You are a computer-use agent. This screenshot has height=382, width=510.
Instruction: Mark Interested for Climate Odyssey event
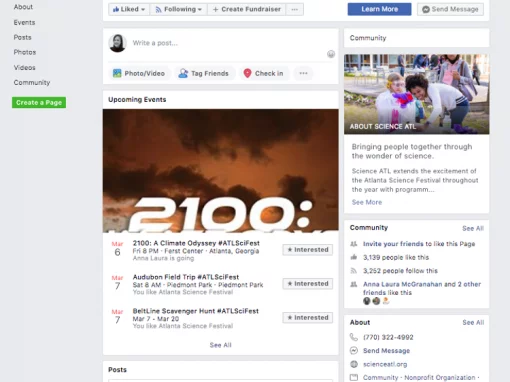pos(308,250)
